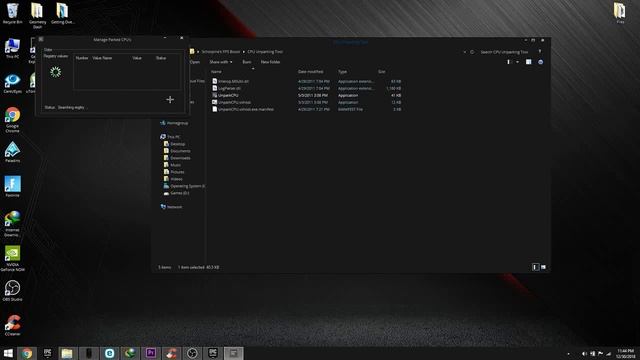Open NVIDIA GeForce NOW desktop shortcut
This screenshot has height=360, width=640.
12,258
